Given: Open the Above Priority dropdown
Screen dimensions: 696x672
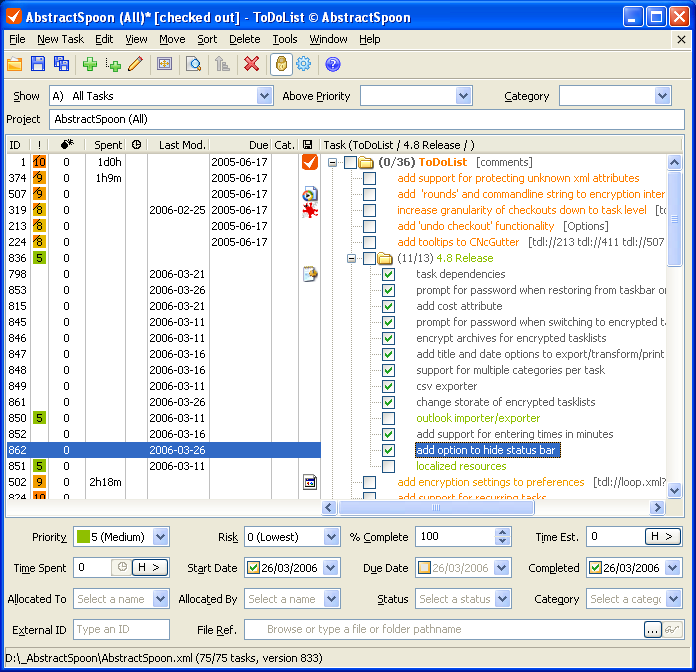Looking at the screenshot, I should coord(463,95).
